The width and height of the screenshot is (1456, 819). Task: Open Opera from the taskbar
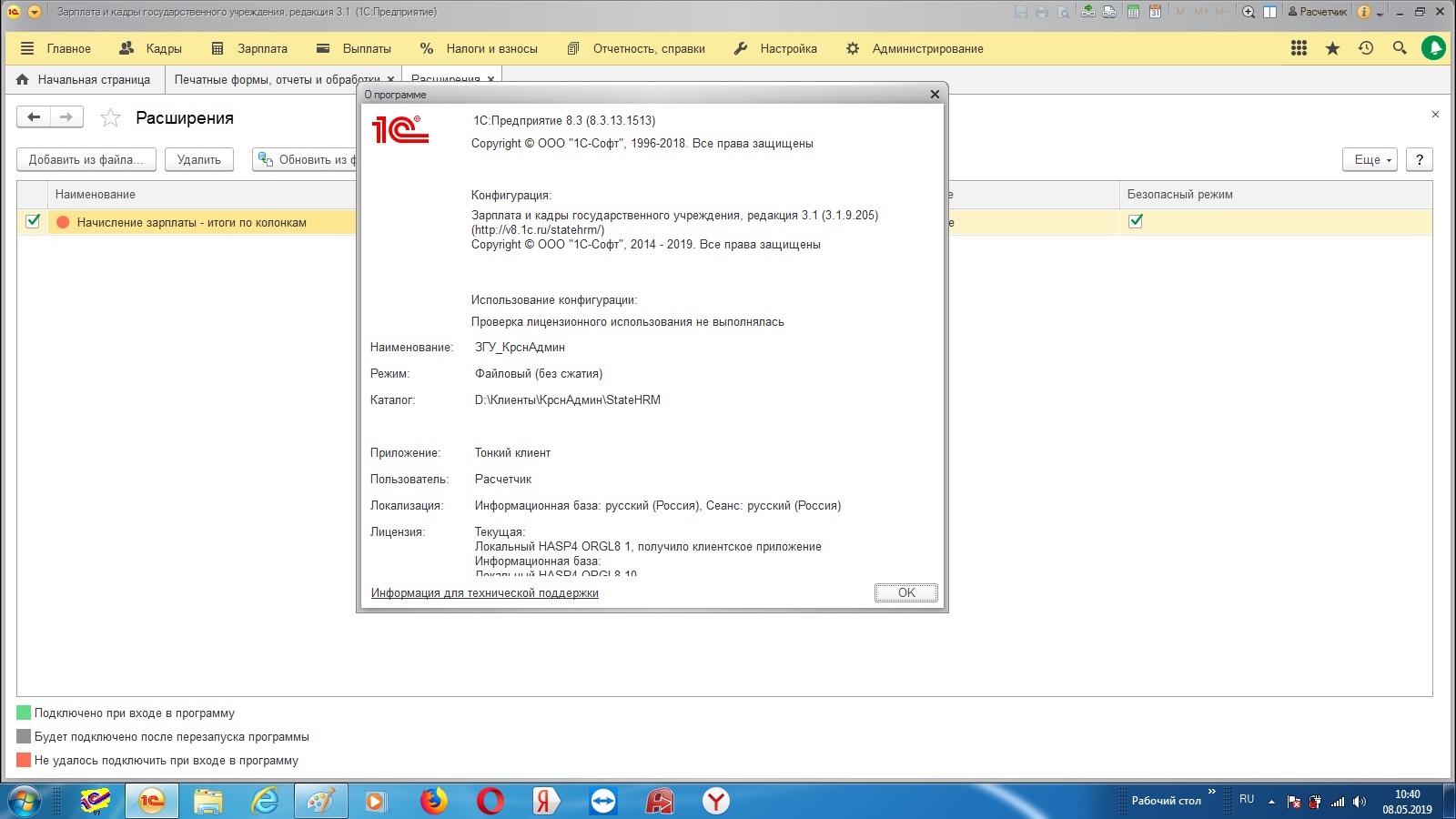coord(490,801)
